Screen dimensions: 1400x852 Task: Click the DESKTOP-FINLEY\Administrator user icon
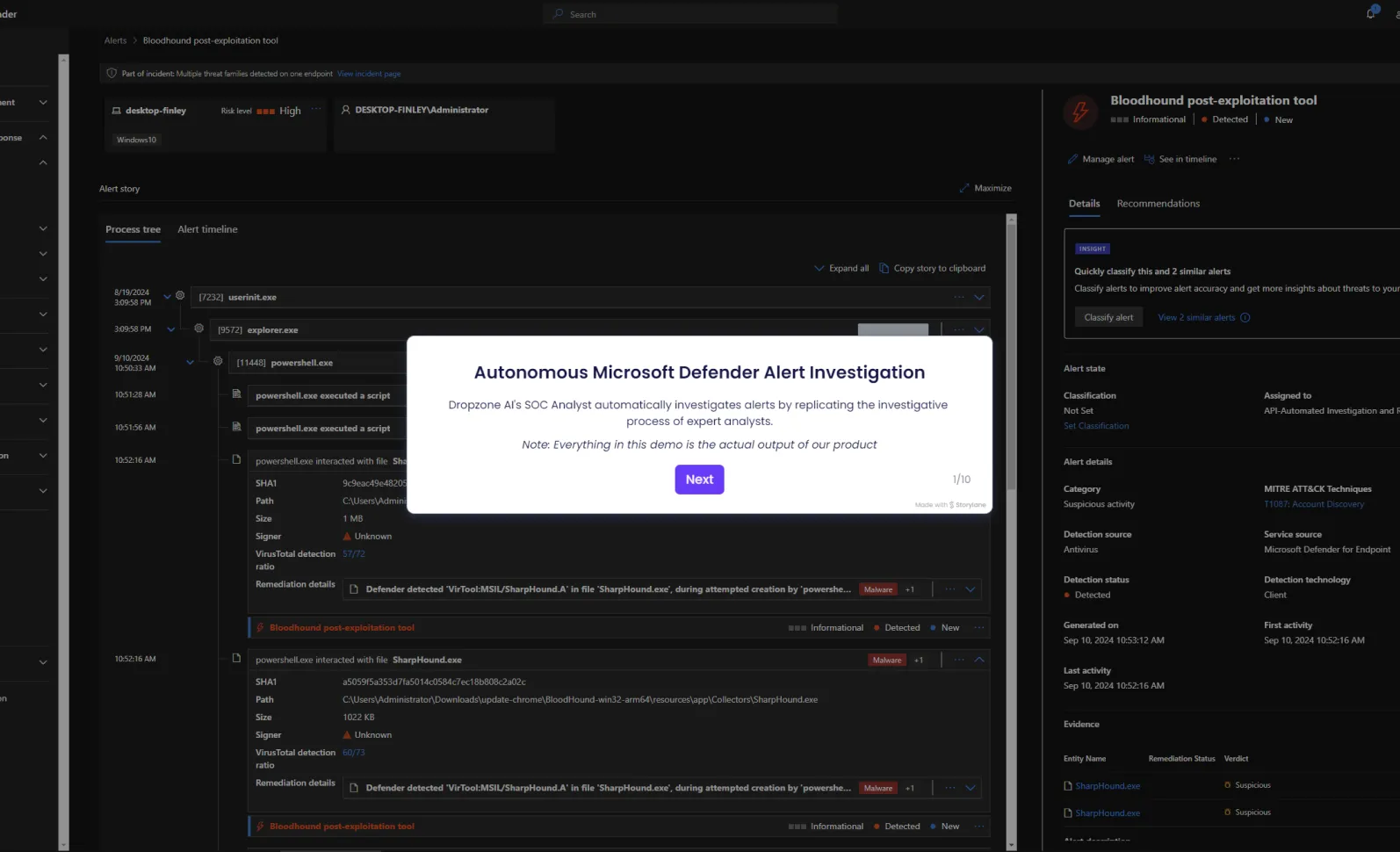(x=346, y=110)
